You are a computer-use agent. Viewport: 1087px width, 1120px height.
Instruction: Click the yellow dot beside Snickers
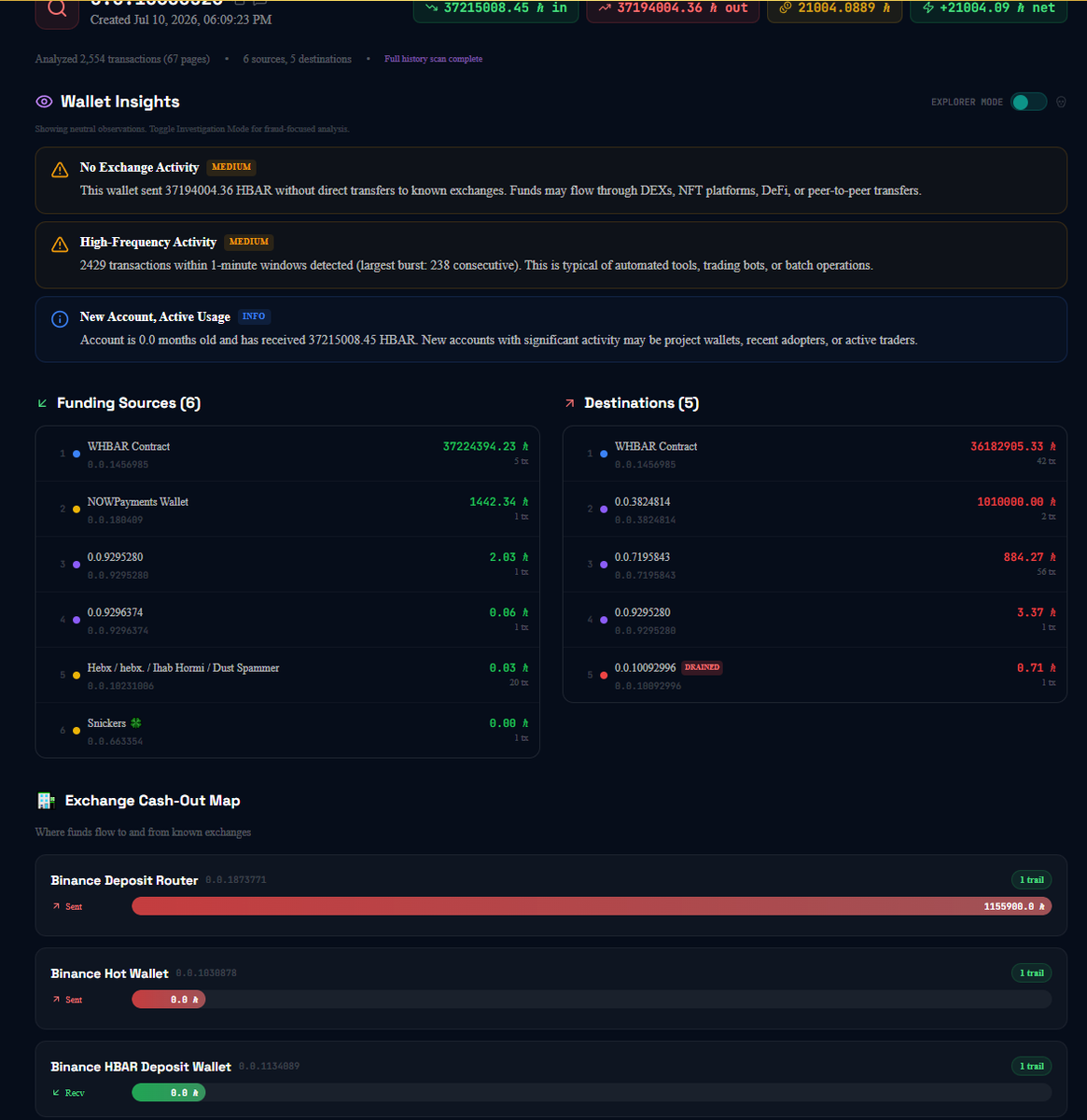click(x=77, y=731)
